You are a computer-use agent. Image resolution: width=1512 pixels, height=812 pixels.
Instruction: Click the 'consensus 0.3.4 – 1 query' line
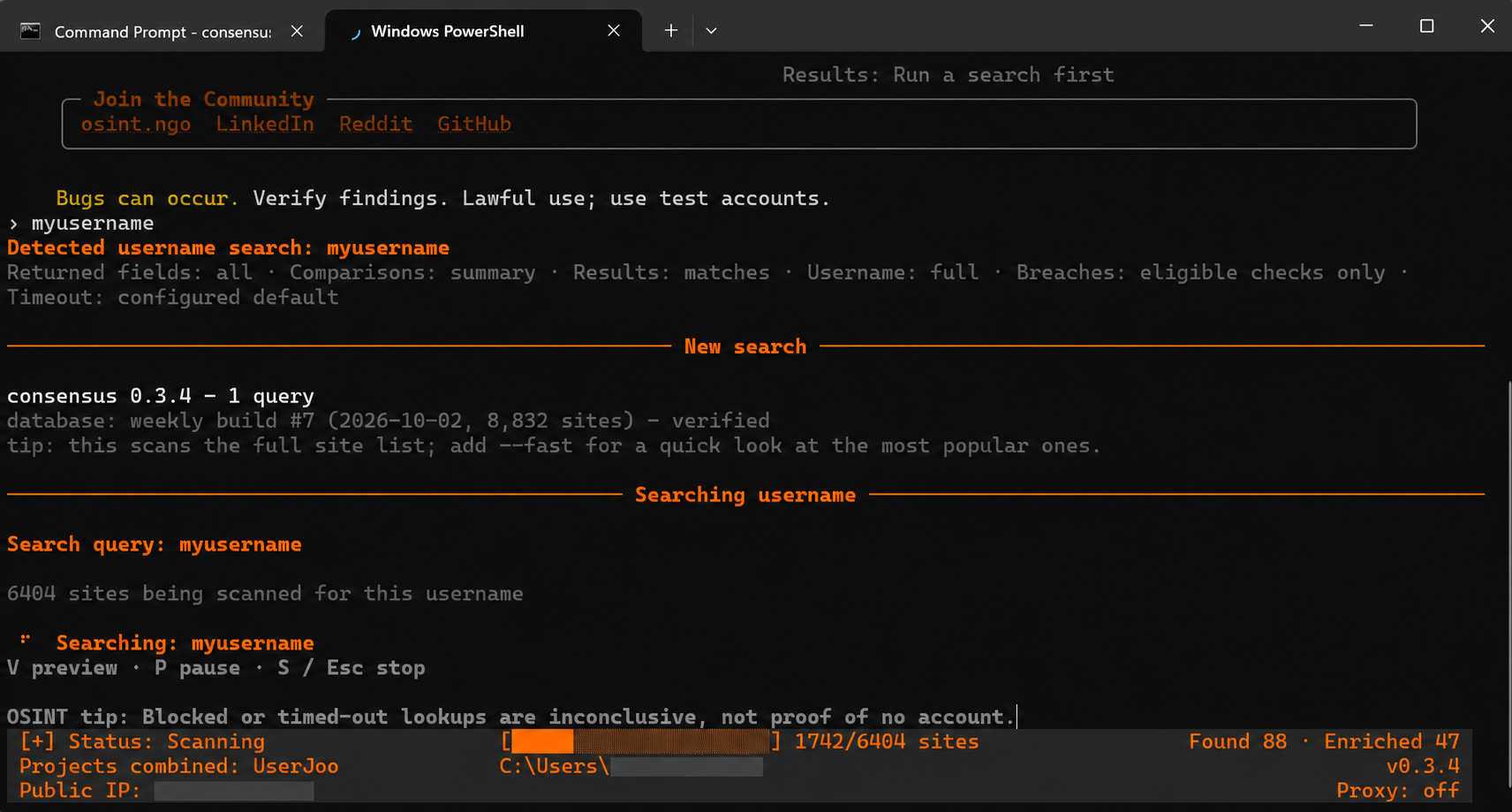[x=161, y=396]
